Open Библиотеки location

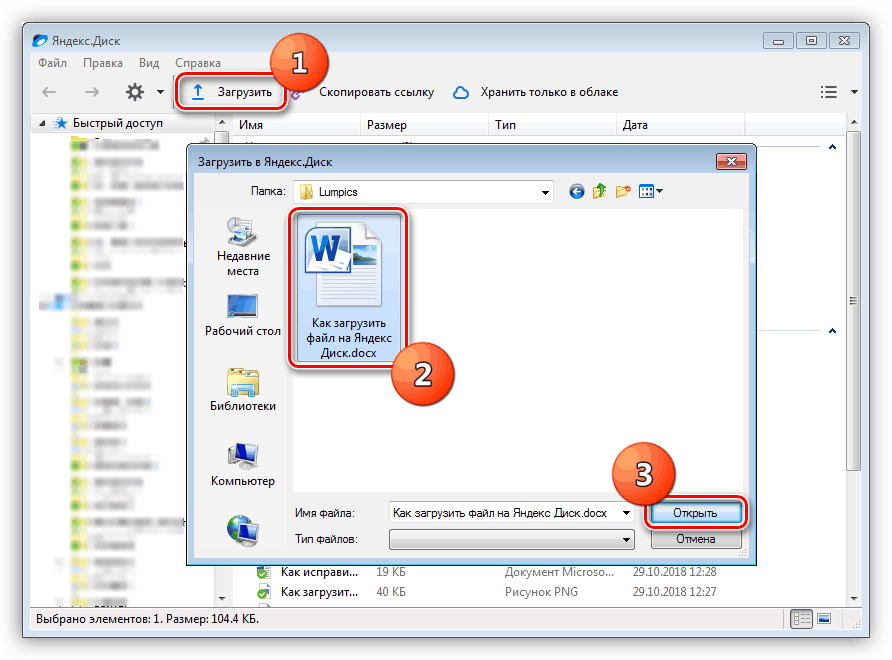[x=242, y=390]
